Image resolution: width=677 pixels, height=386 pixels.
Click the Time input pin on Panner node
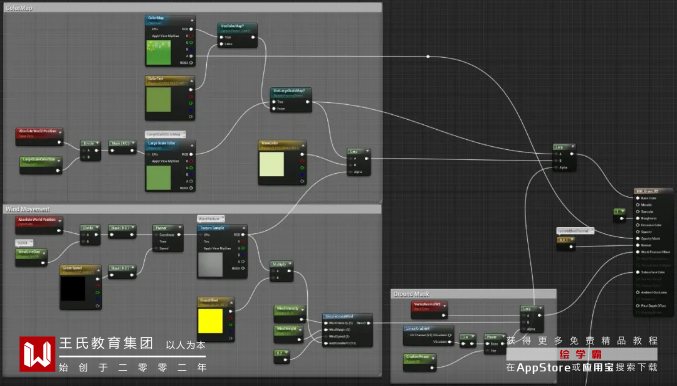pyautogui.click(x=156, y=241)
